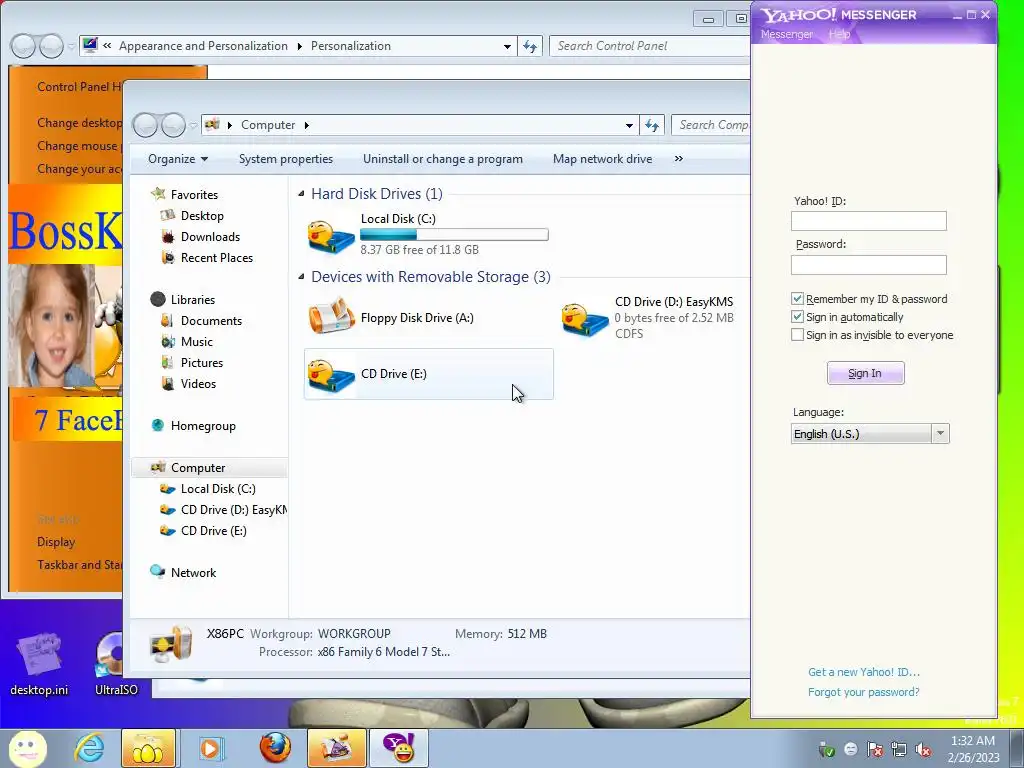This screenshot has height=768, width=1024.
Task: Expand the Computer address bar history dropdown
Action: coord(628,125)
